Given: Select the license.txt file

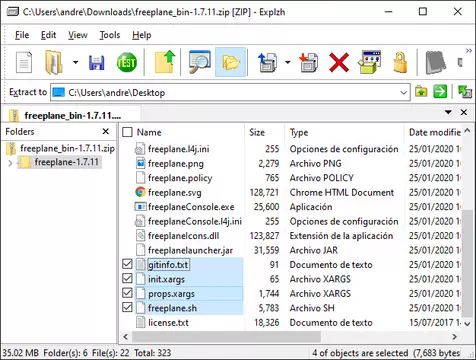Looking at the screenshot, I should pyautogui.click(x=168, y=323).
